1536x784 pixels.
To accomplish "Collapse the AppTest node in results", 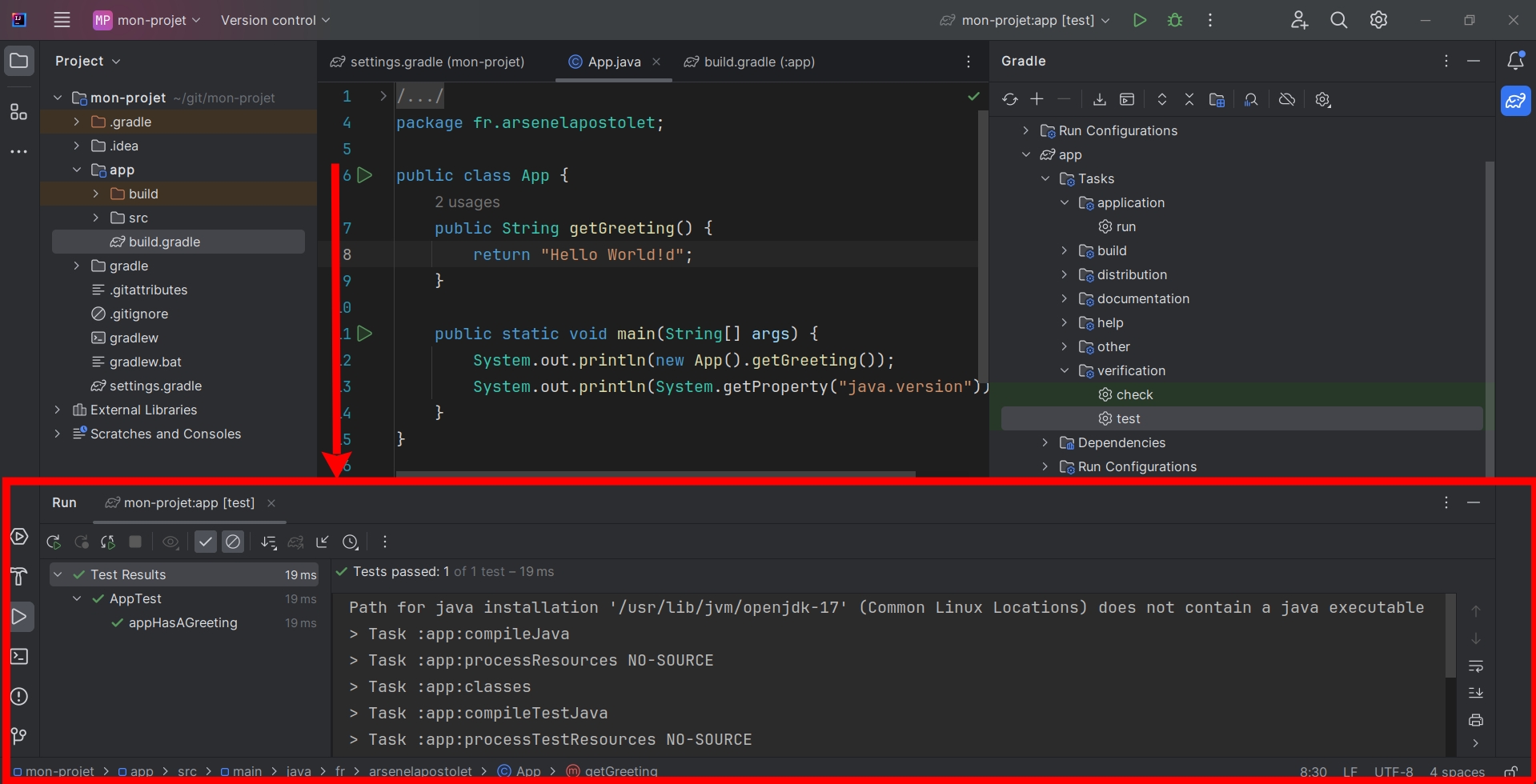I will click(77, 598).
